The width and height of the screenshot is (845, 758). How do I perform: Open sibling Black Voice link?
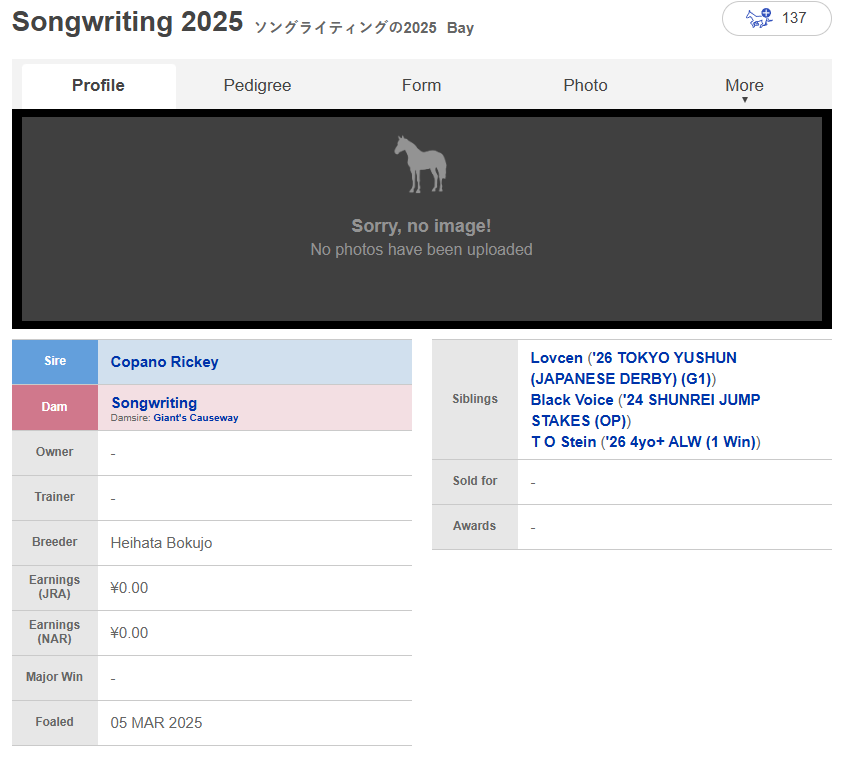coord(572,400)
